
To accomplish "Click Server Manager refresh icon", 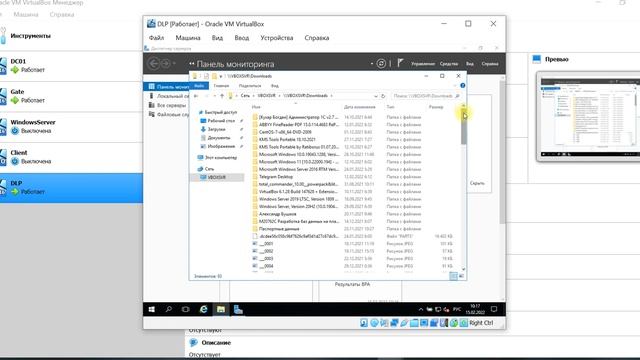I will tap(381, 63).
